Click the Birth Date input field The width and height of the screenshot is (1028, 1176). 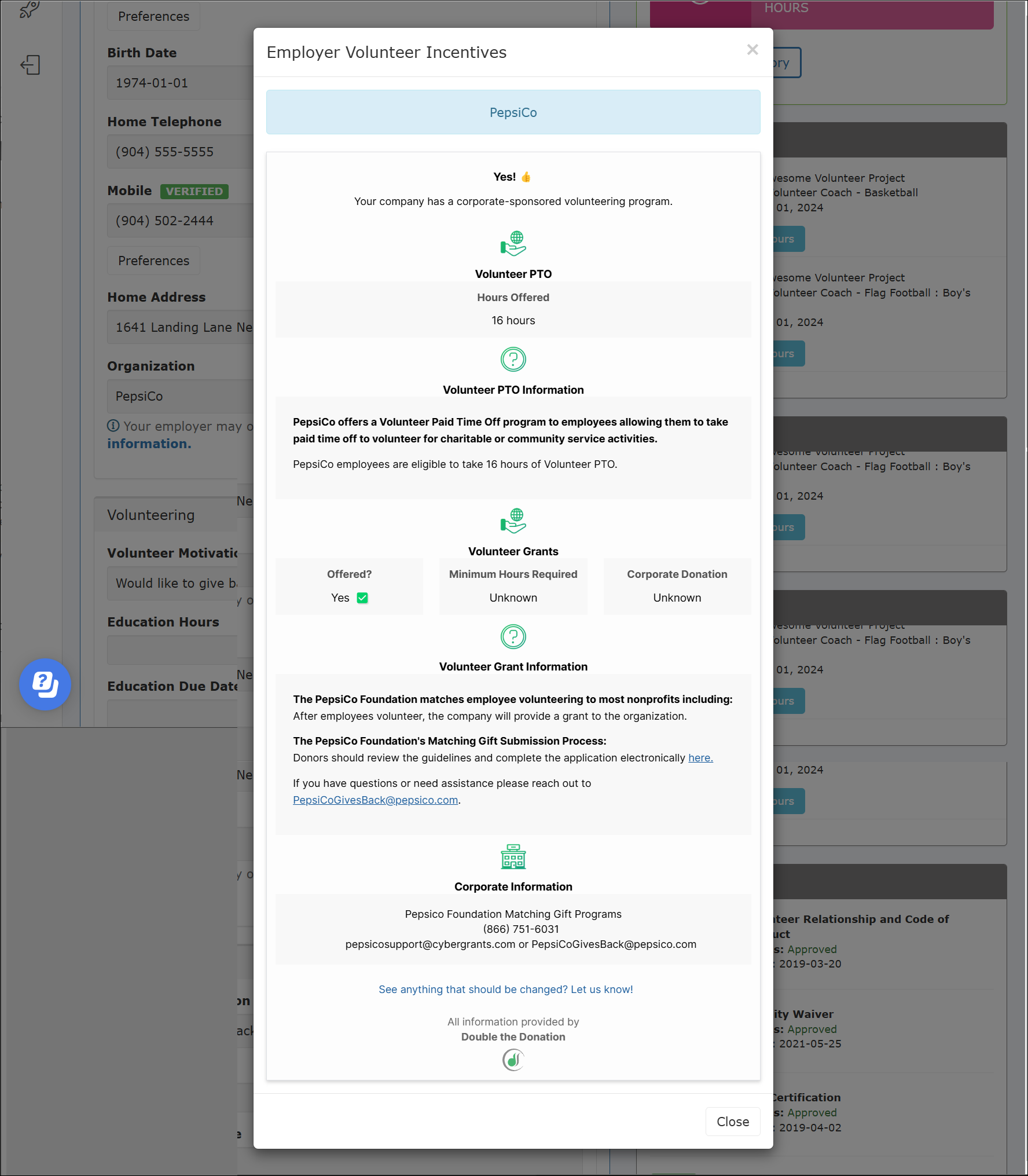(180, 83)
